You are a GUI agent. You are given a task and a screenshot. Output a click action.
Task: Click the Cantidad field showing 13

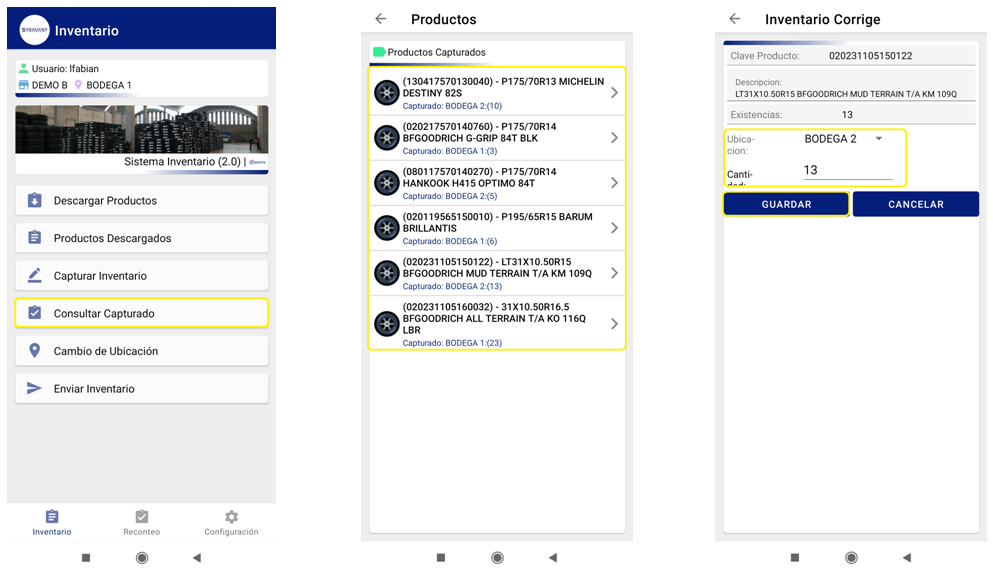(x=847, y=170)
